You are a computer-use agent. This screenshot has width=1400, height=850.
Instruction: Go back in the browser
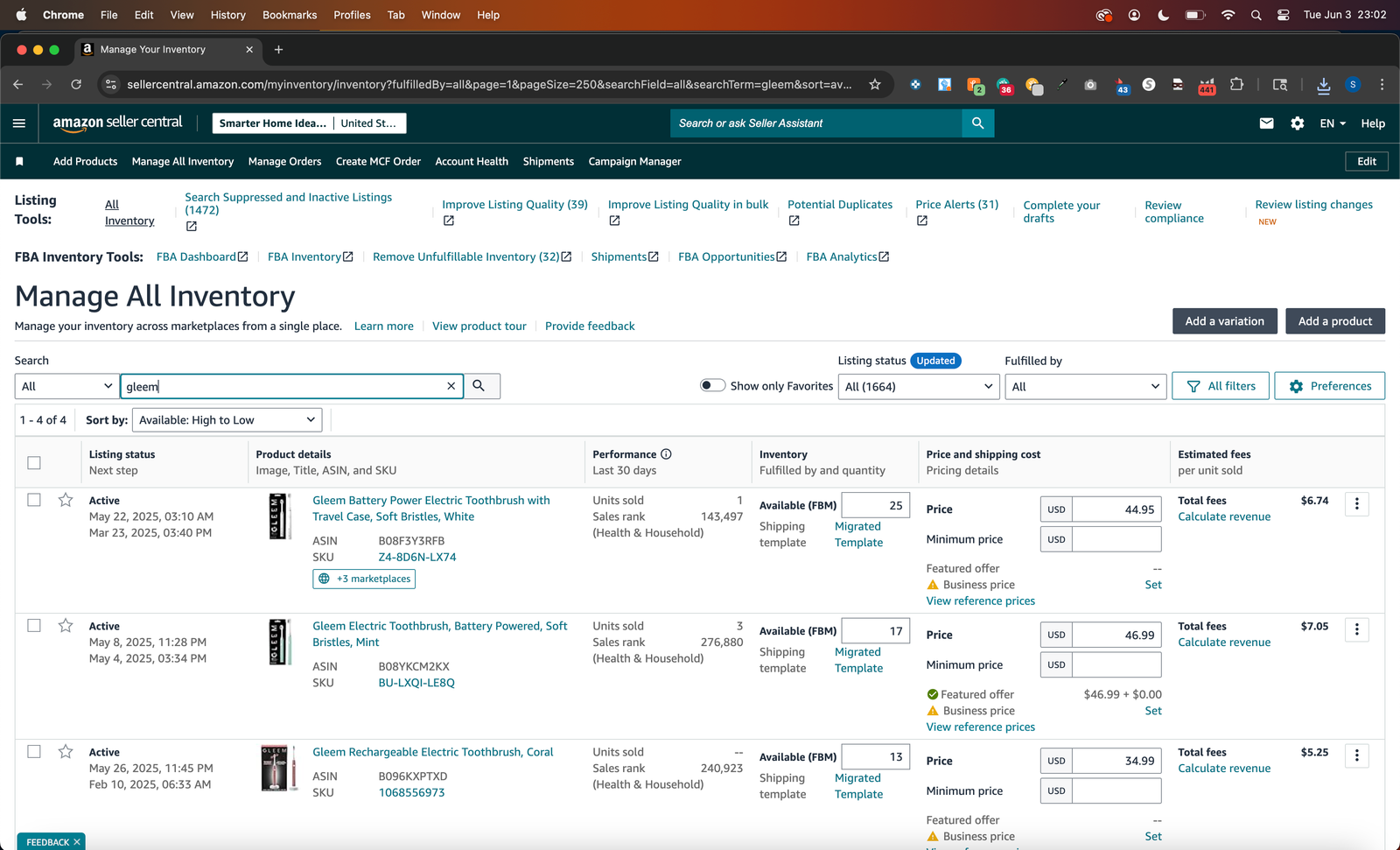(18, 84)
